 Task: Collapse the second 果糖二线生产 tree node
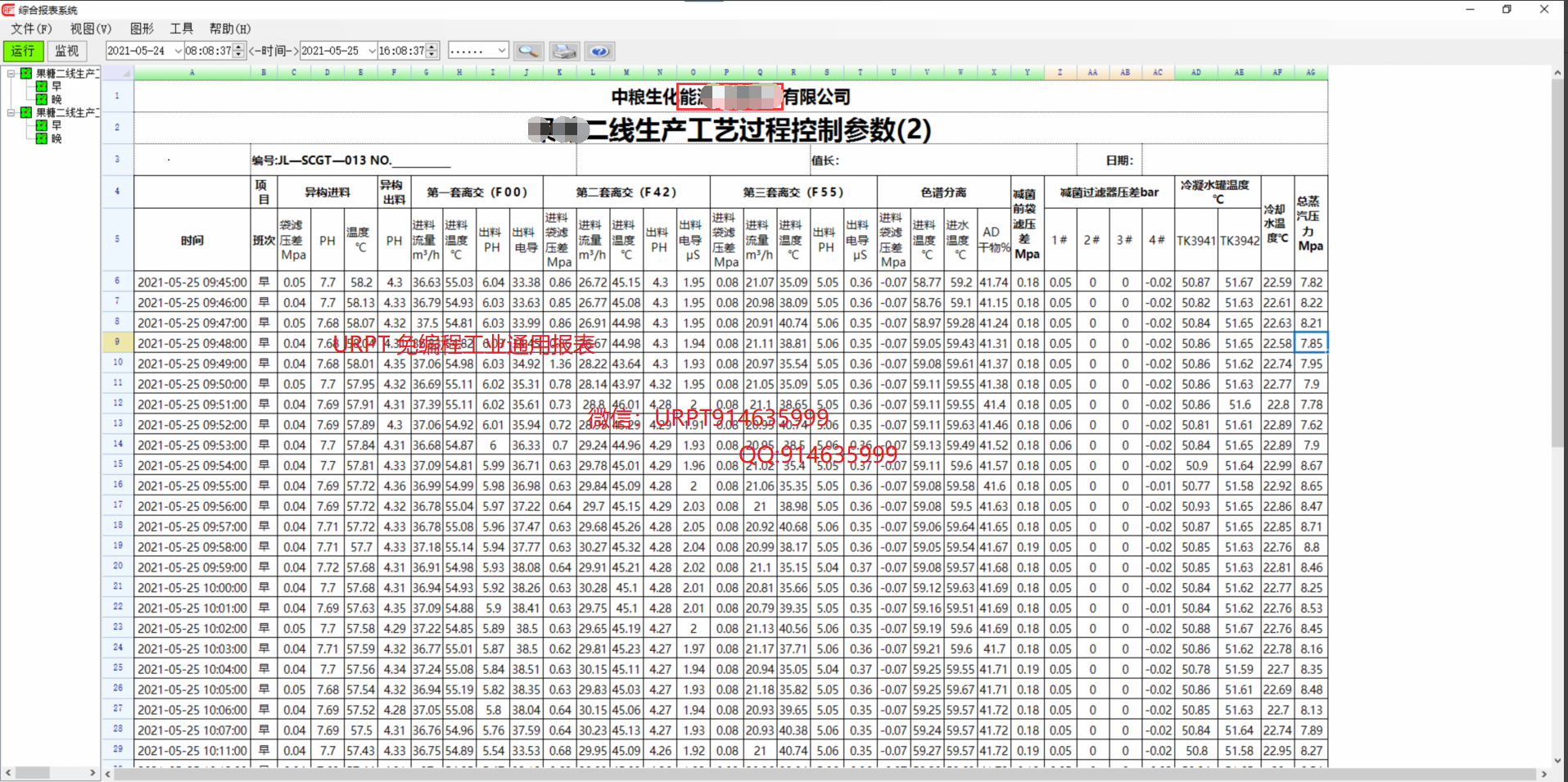click(11, 113)
